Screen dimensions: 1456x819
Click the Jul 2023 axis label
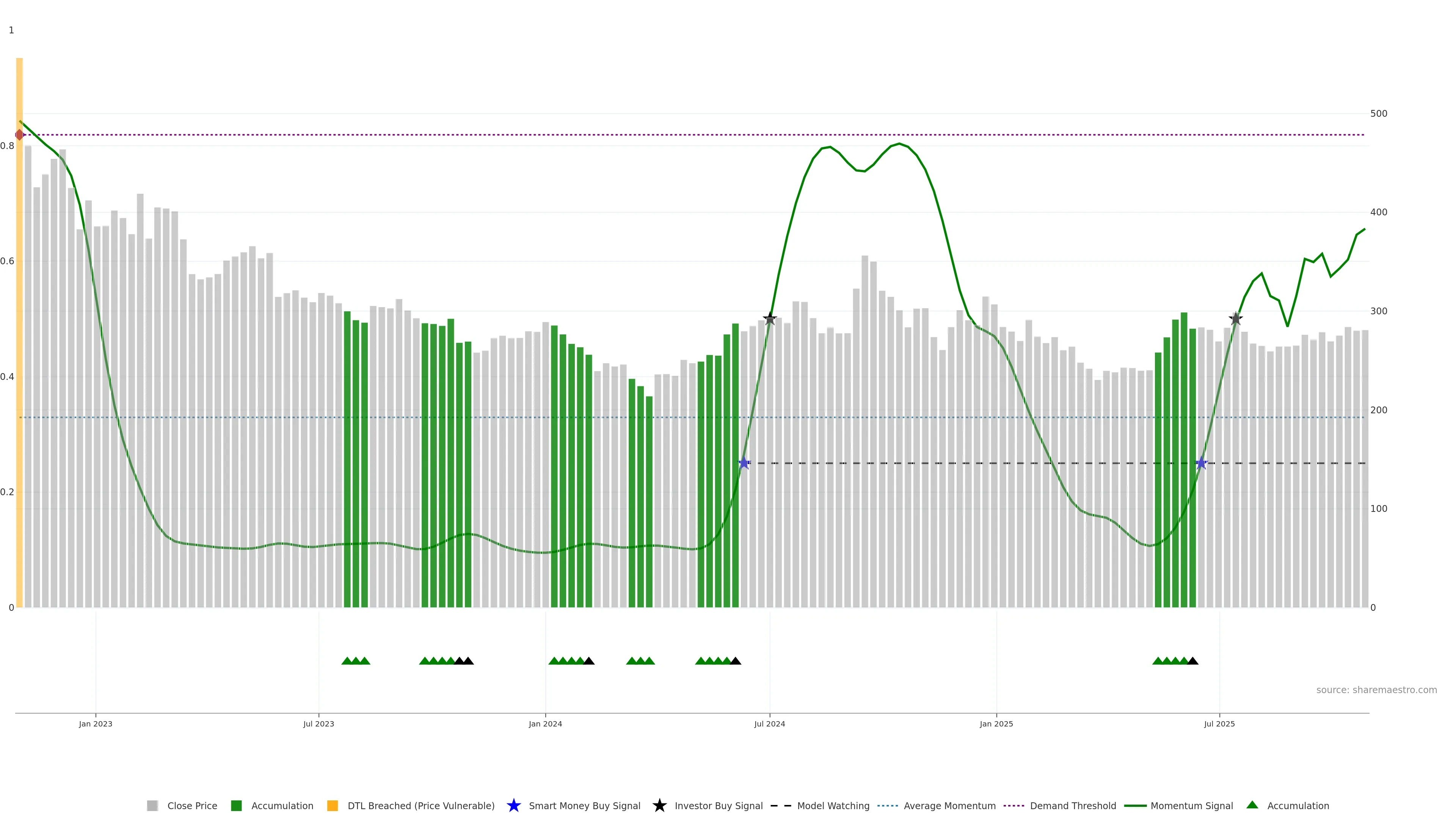318,723
